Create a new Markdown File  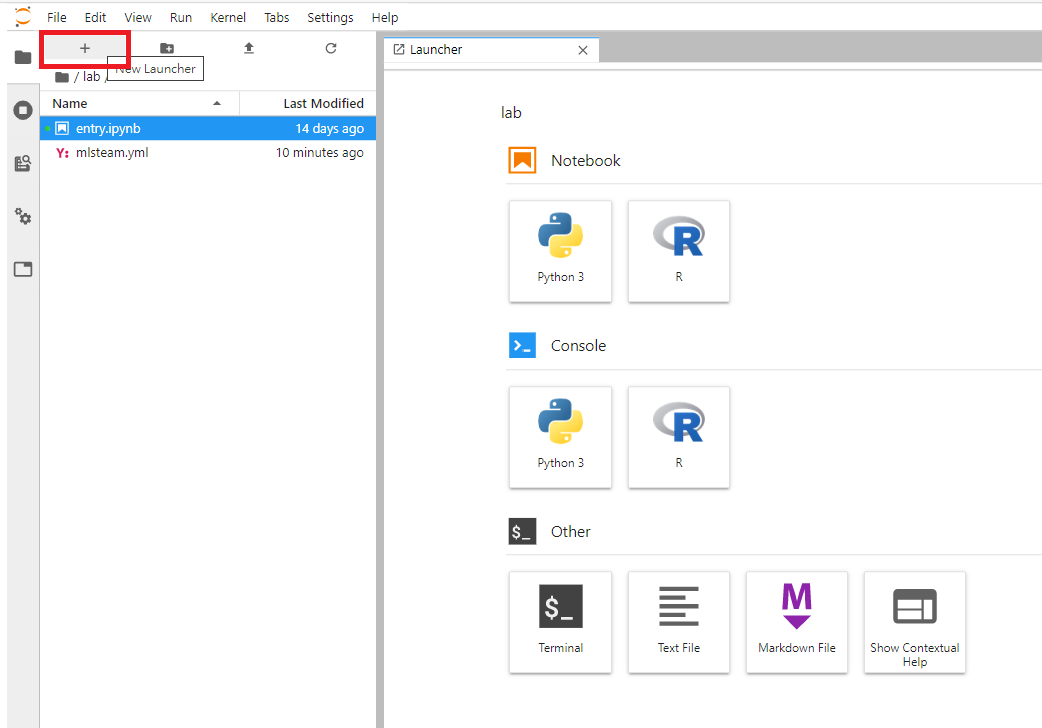pos(797,622)
